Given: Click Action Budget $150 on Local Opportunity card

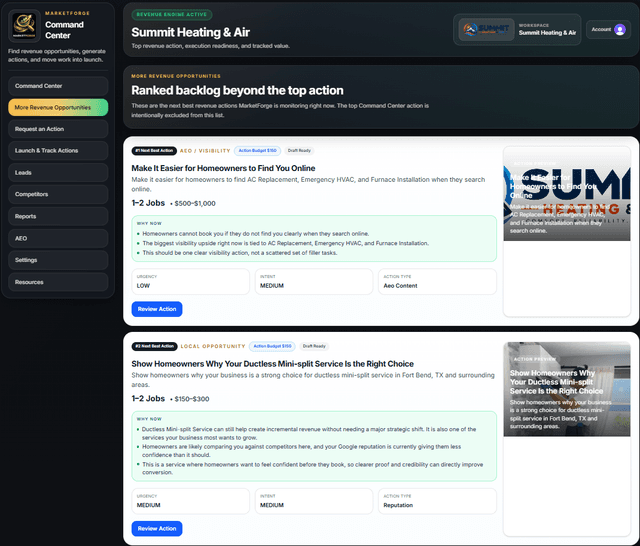Looking at the screenshot, I should (272, 346).
